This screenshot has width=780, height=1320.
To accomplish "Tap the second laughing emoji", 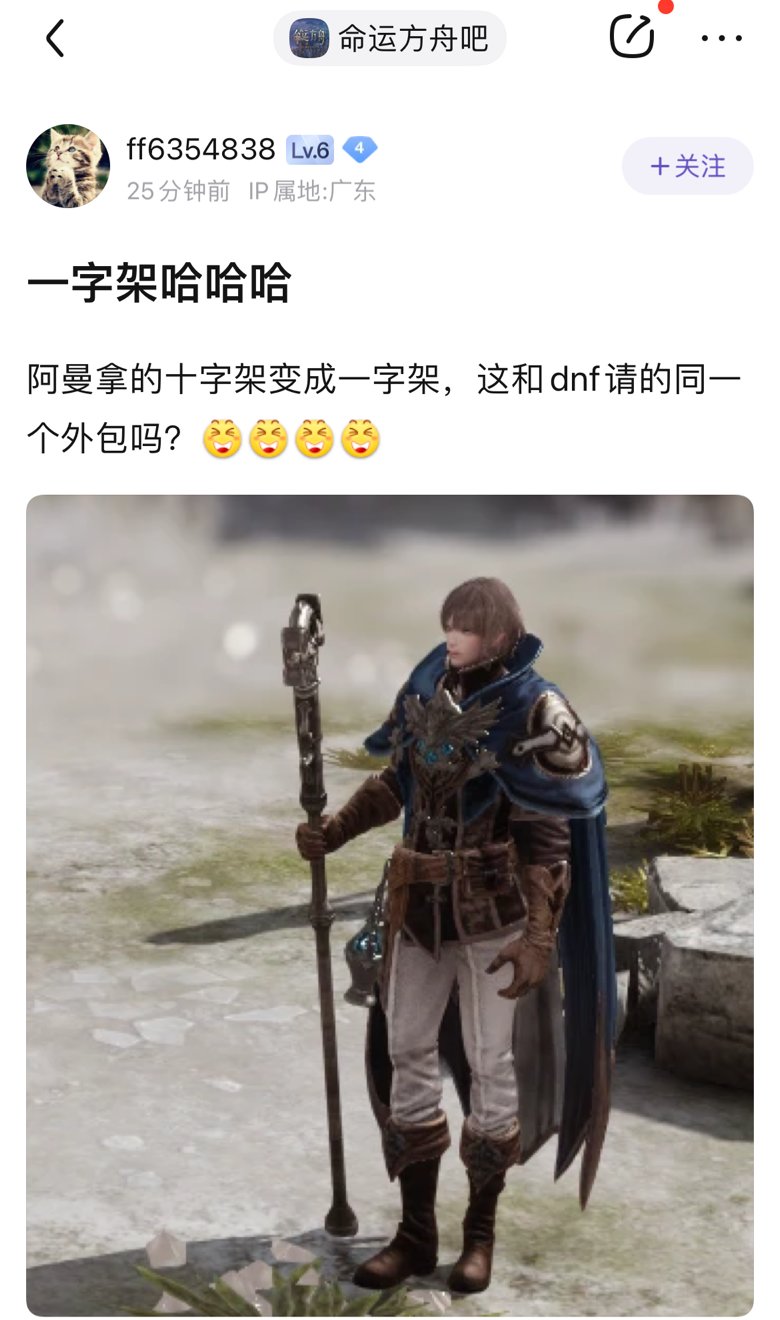I will click(268, 439).
